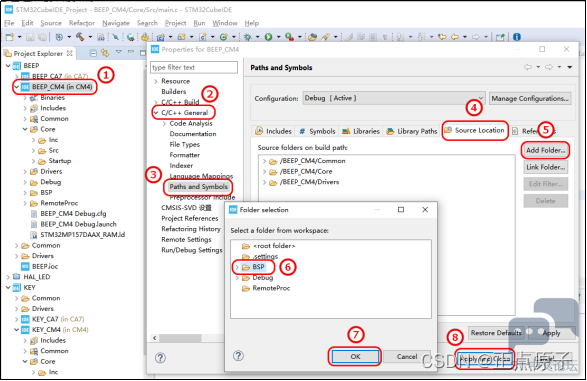Open the Window menu

pyautogui.click(x=225, y=23)
